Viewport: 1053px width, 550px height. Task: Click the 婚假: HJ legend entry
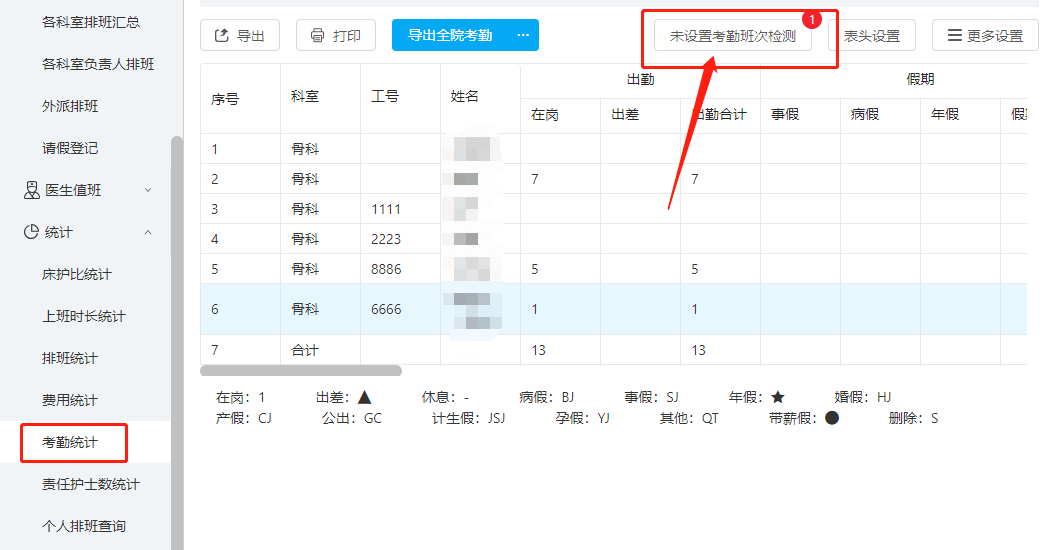click(x=863, y=398)
